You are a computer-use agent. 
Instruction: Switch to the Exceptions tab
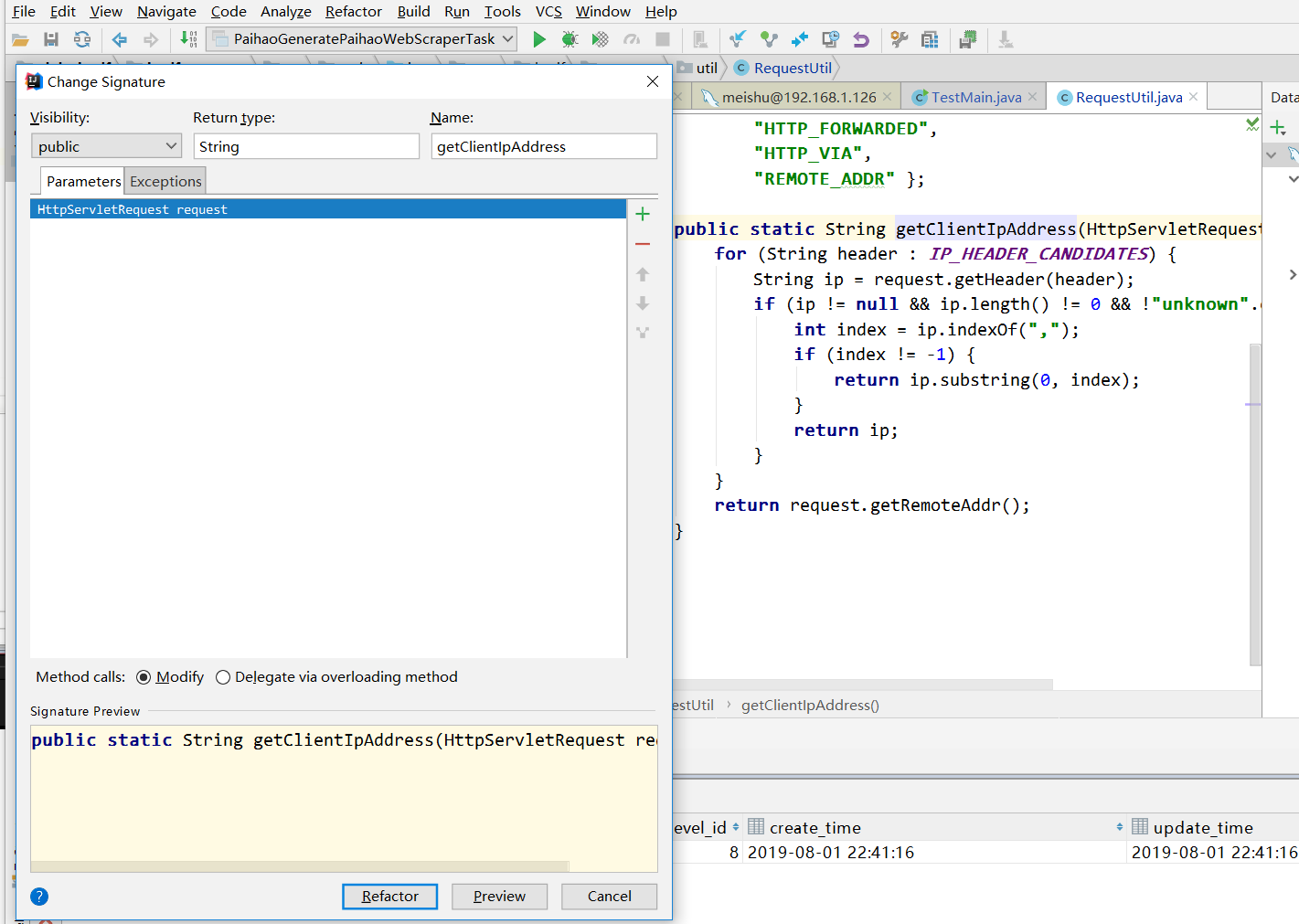point(165,181)
